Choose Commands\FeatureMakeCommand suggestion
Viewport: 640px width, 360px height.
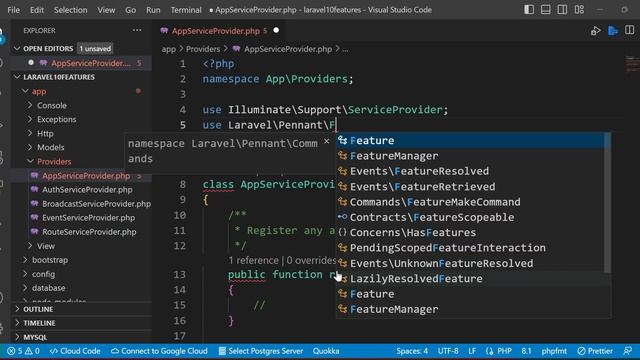(471, 202)
